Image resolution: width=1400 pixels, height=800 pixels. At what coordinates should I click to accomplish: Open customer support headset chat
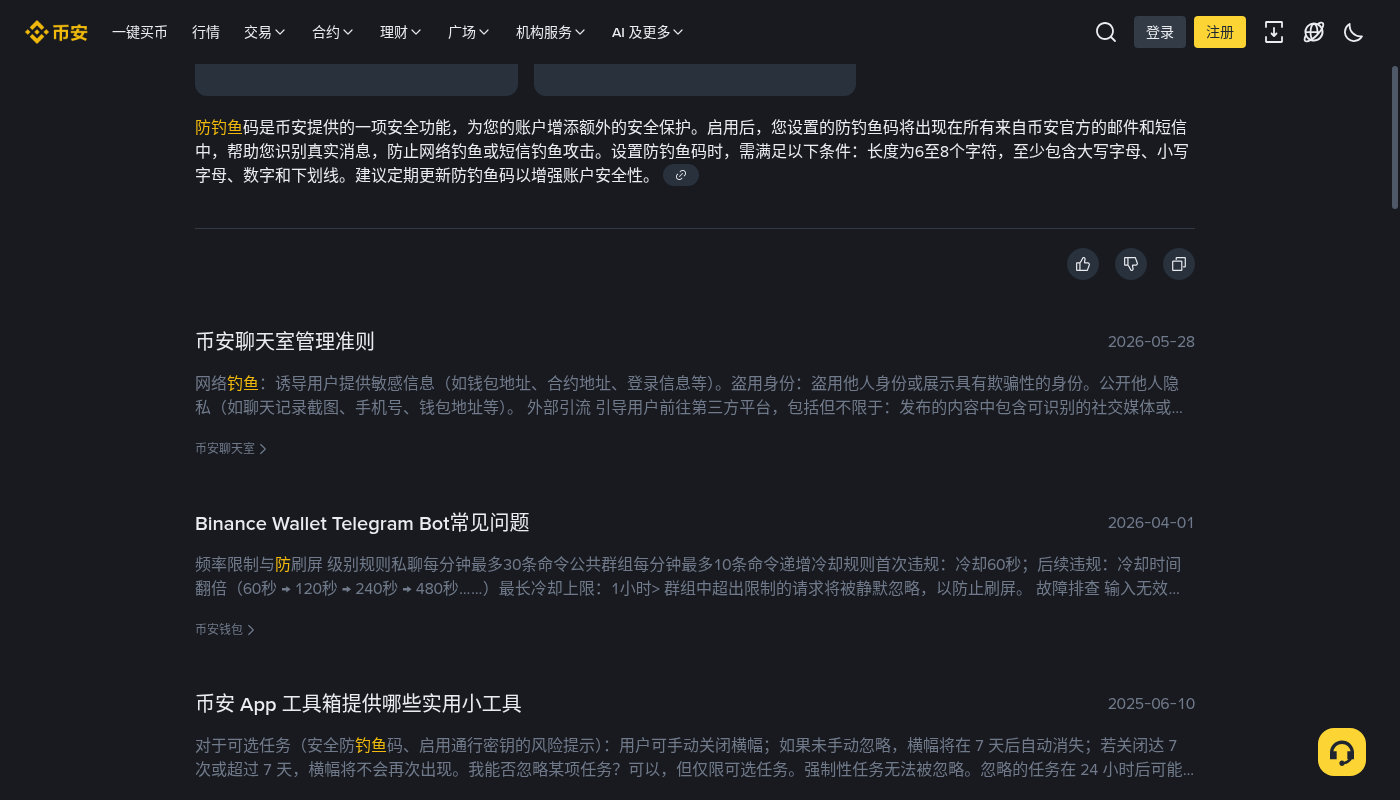[1342, 752]
